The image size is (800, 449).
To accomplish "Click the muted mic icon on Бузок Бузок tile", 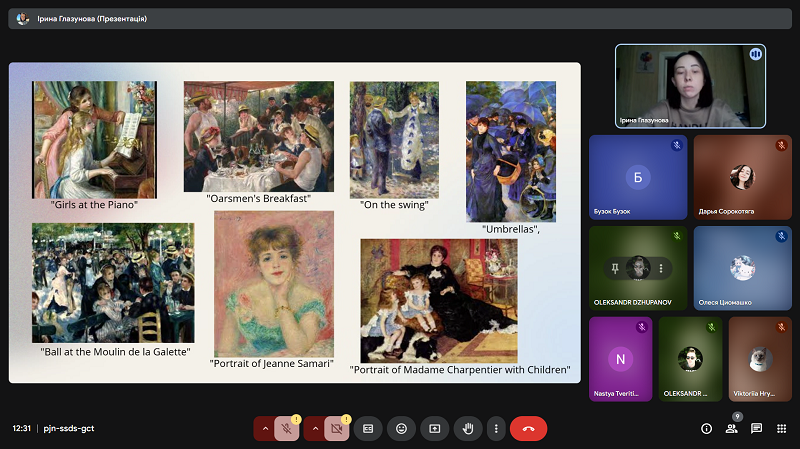I will point(677,145).
